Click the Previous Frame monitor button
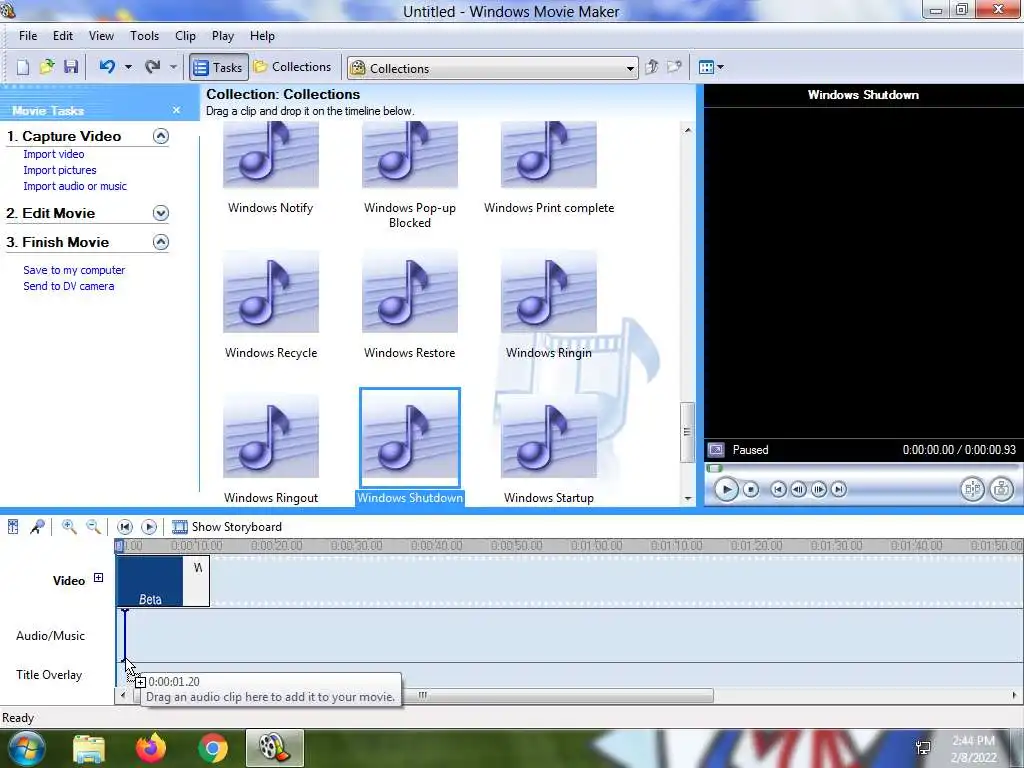This screenshot has height=768, width=1024. pos(798,489)
